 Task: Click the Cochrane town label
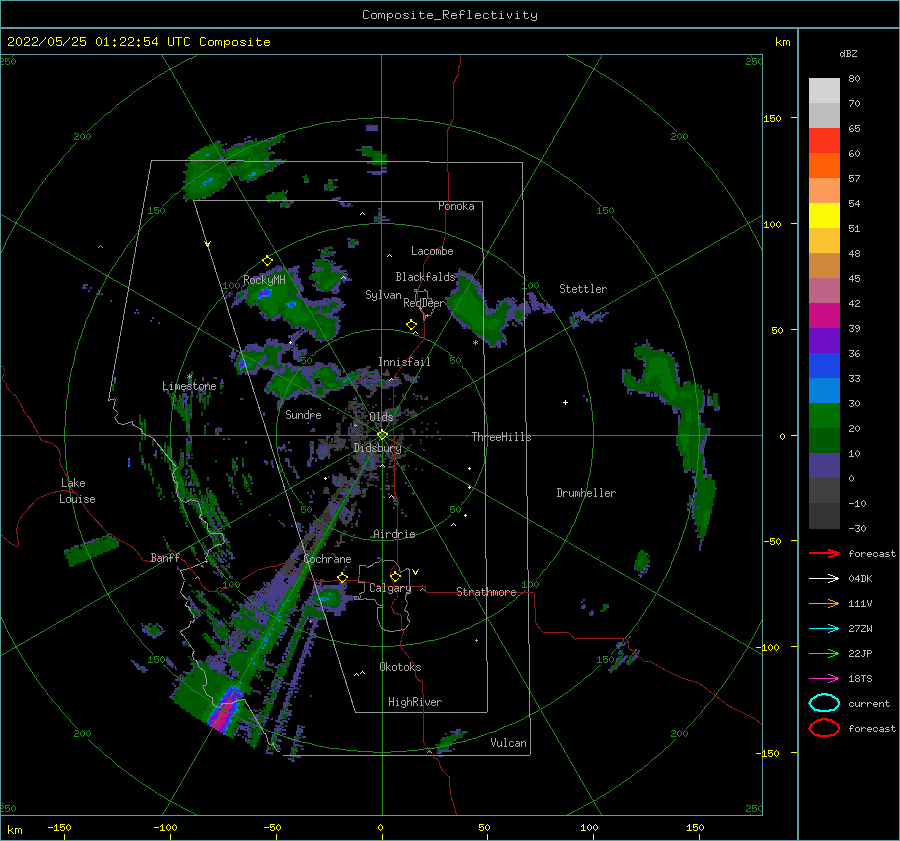pyautogui.click(x=327, y=559)
